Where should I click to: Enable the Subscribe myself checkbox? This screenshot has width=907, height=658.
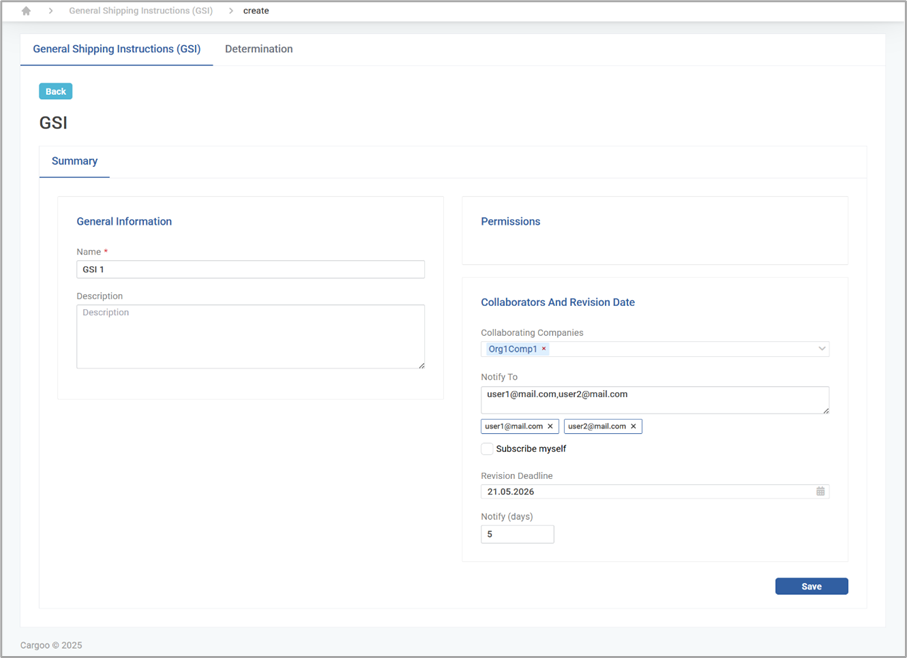487,449
